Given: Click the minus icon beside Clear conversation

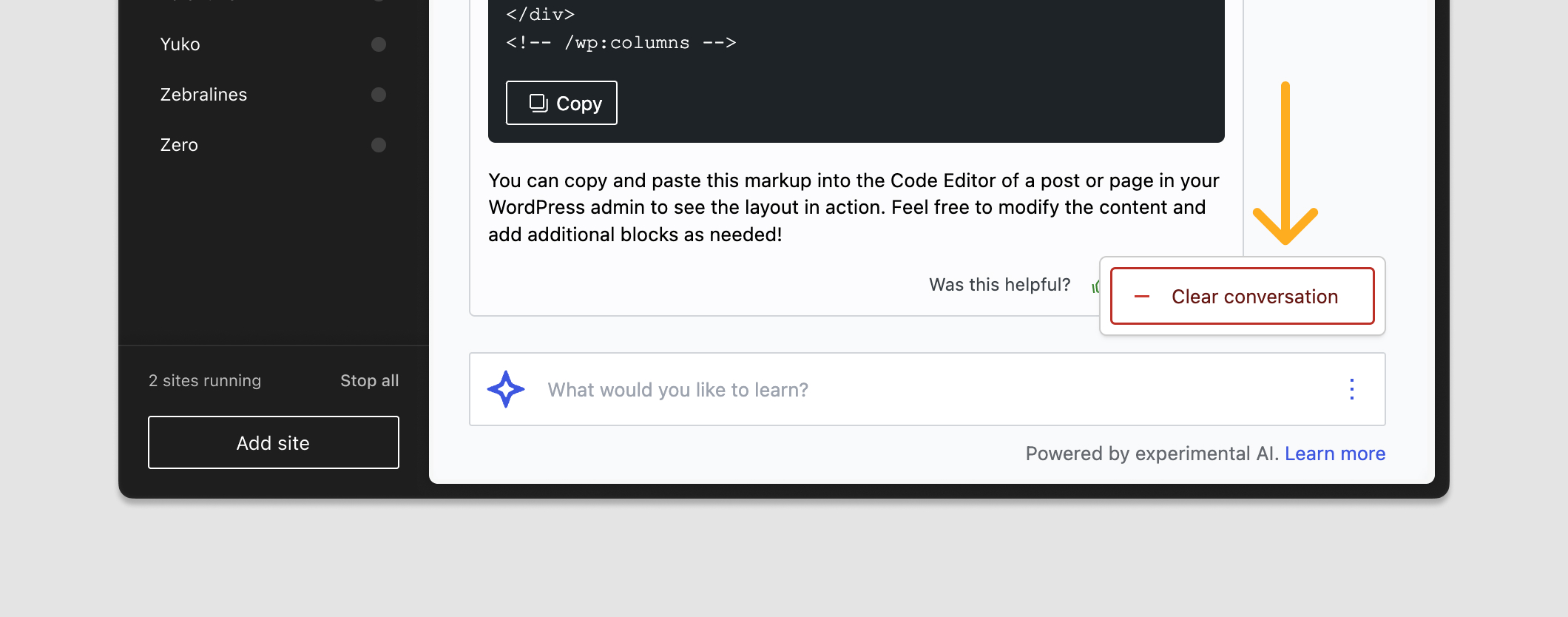Looking at the screenshot, I should (1141, 296).
